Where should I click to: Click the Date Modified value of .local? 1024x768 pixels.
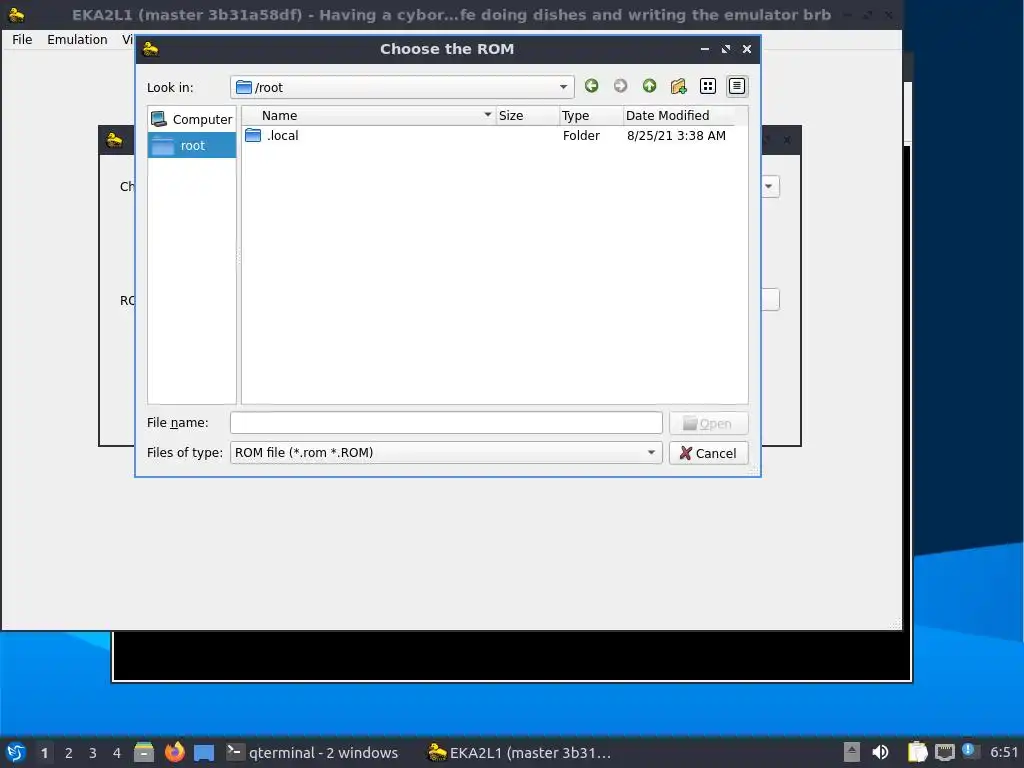tap(676, 136)
